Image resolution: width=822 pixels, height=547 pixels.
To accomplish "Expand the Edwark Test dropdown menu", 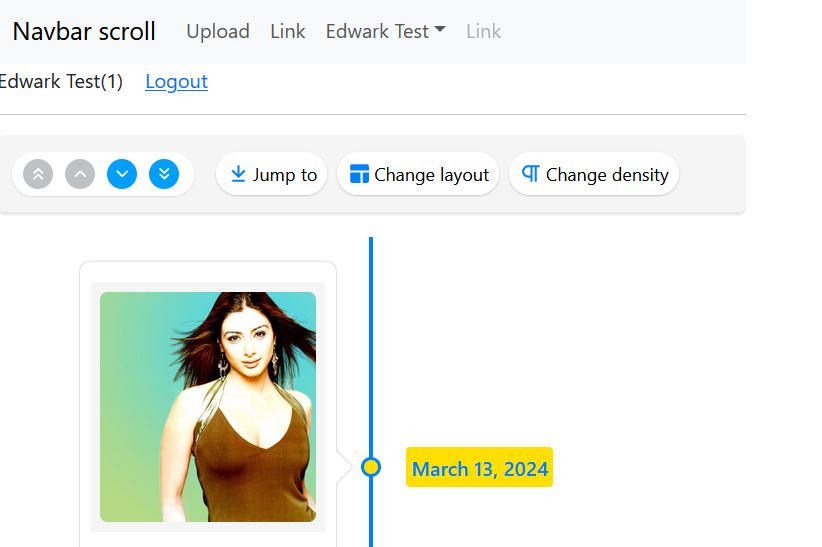I will [386, 31].
